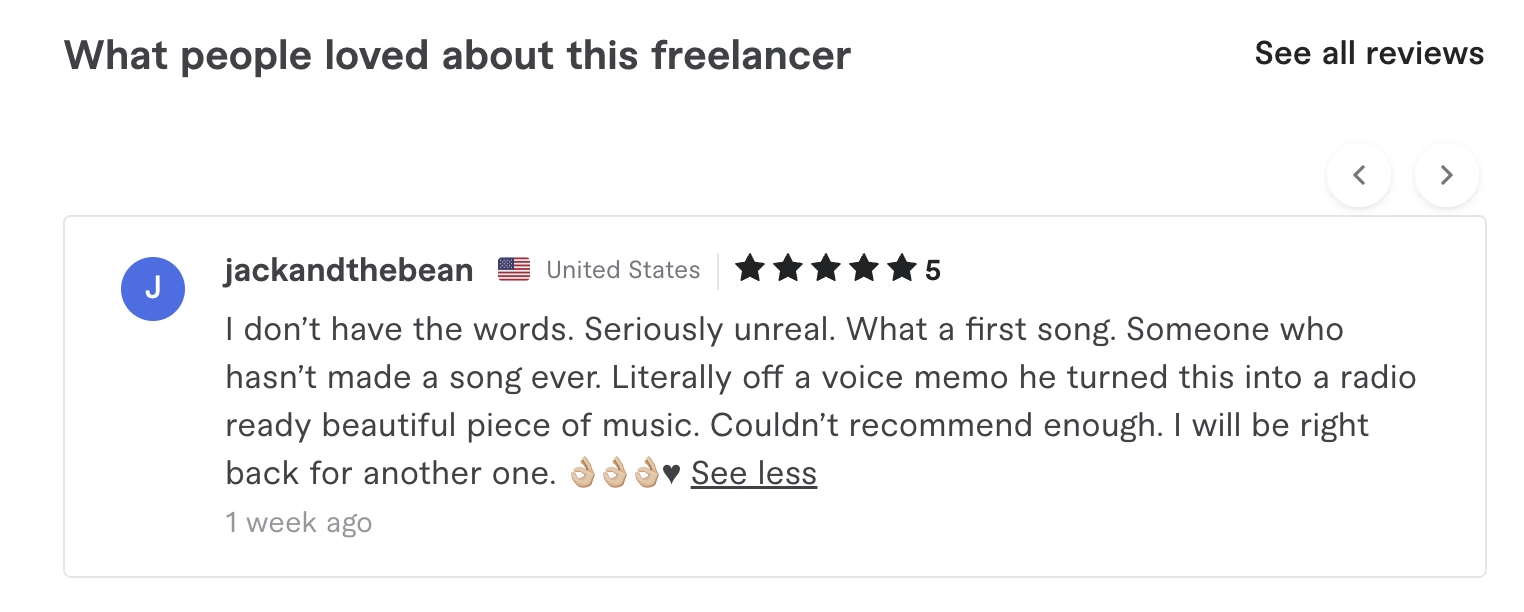Click the second star in the rating
Viewport: 1524px width, 612px height.
(x=787, y=268)
